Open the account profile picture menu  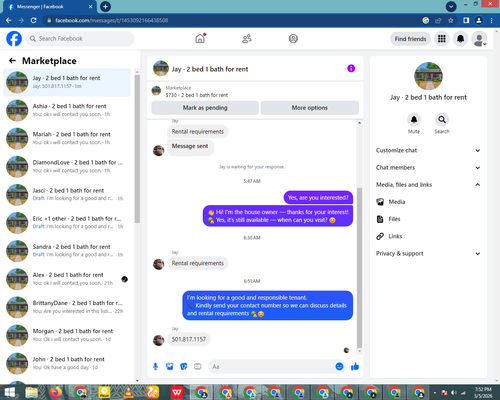point(479,39)
